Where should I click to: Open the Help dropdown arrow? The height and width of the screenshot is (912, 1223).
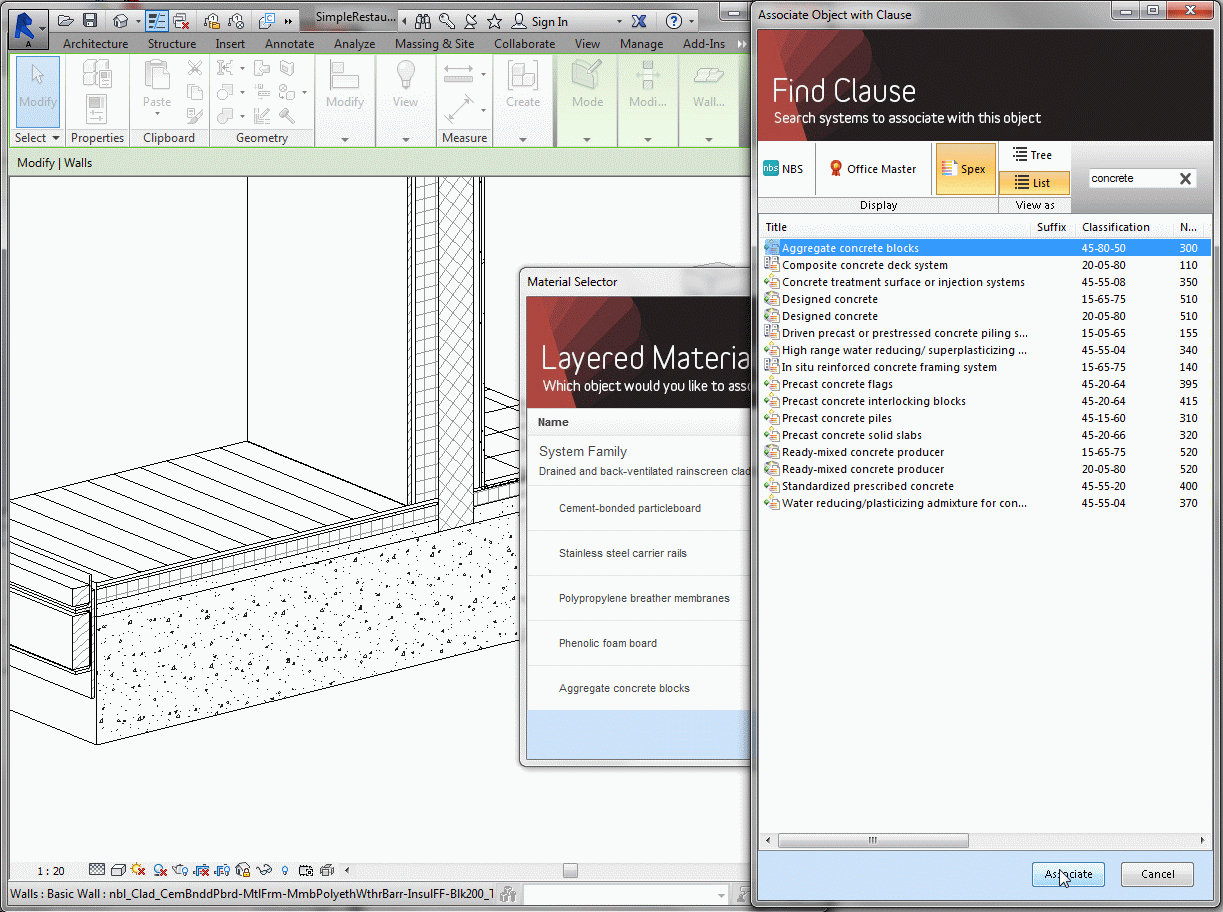pyautogui.click(x=691, y=22)
